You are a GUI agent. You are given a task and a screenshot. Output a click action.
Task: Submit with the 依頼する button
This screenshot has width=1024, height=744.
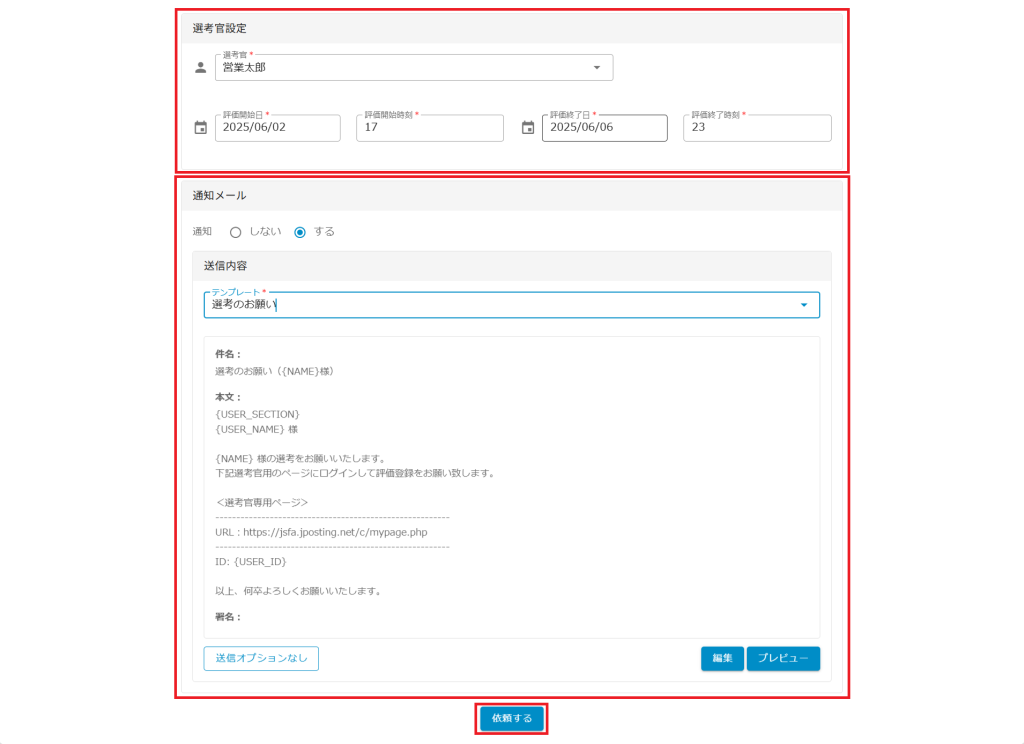pyautogui.click(x=512, y=718)
